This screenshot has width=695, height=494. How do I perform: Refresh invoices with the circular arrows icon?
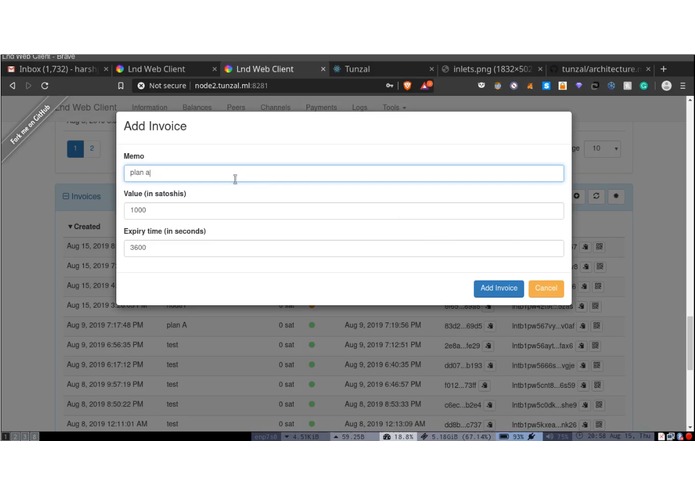tap(596, 196)
